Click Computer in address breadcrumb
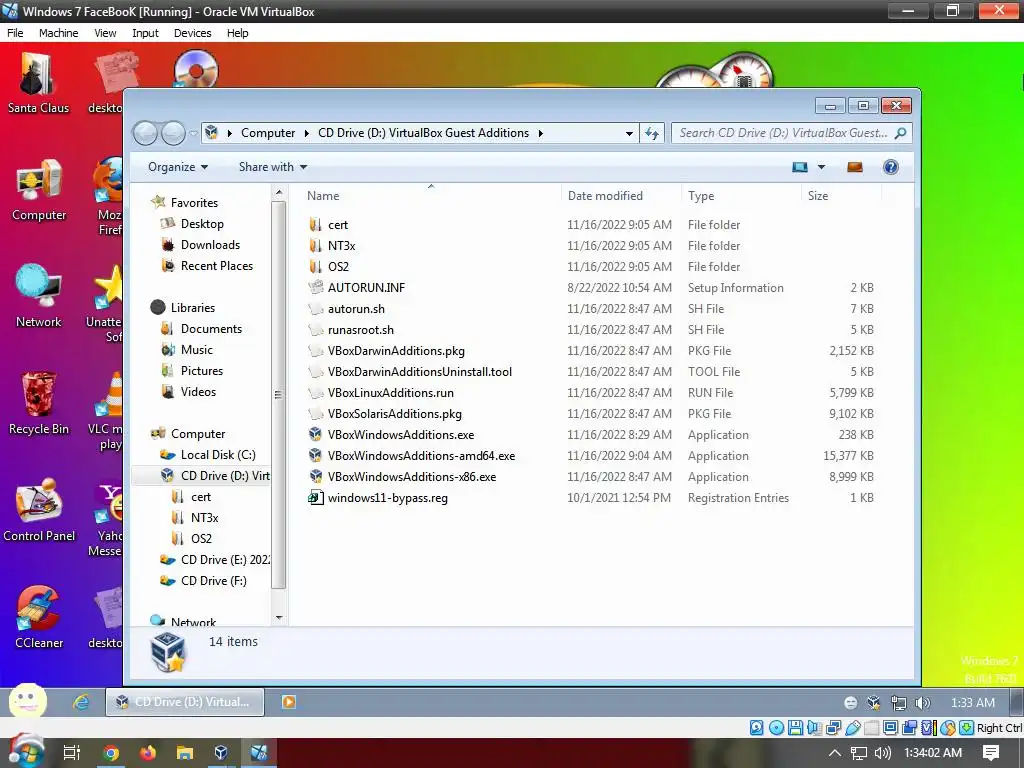Screen dimensions: 1024x768 (x=268, y=133)
